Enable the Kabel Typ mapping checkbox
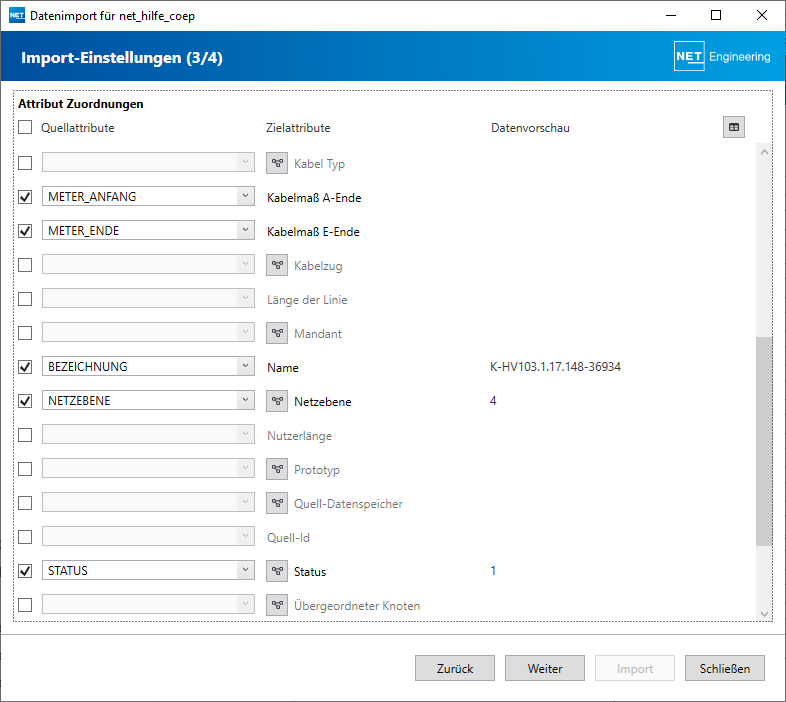The height and width of the screenshot is (702, 786). tap(25, 163)
